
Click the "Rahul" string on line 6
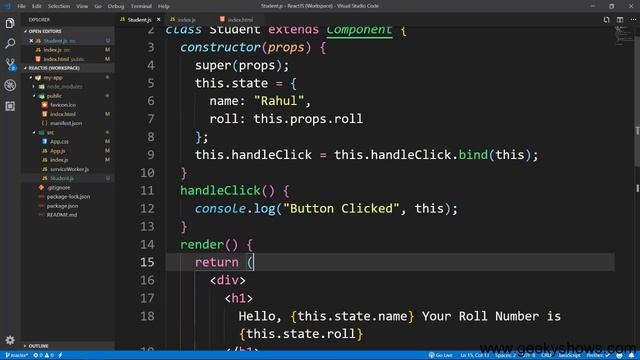point(278,101)
